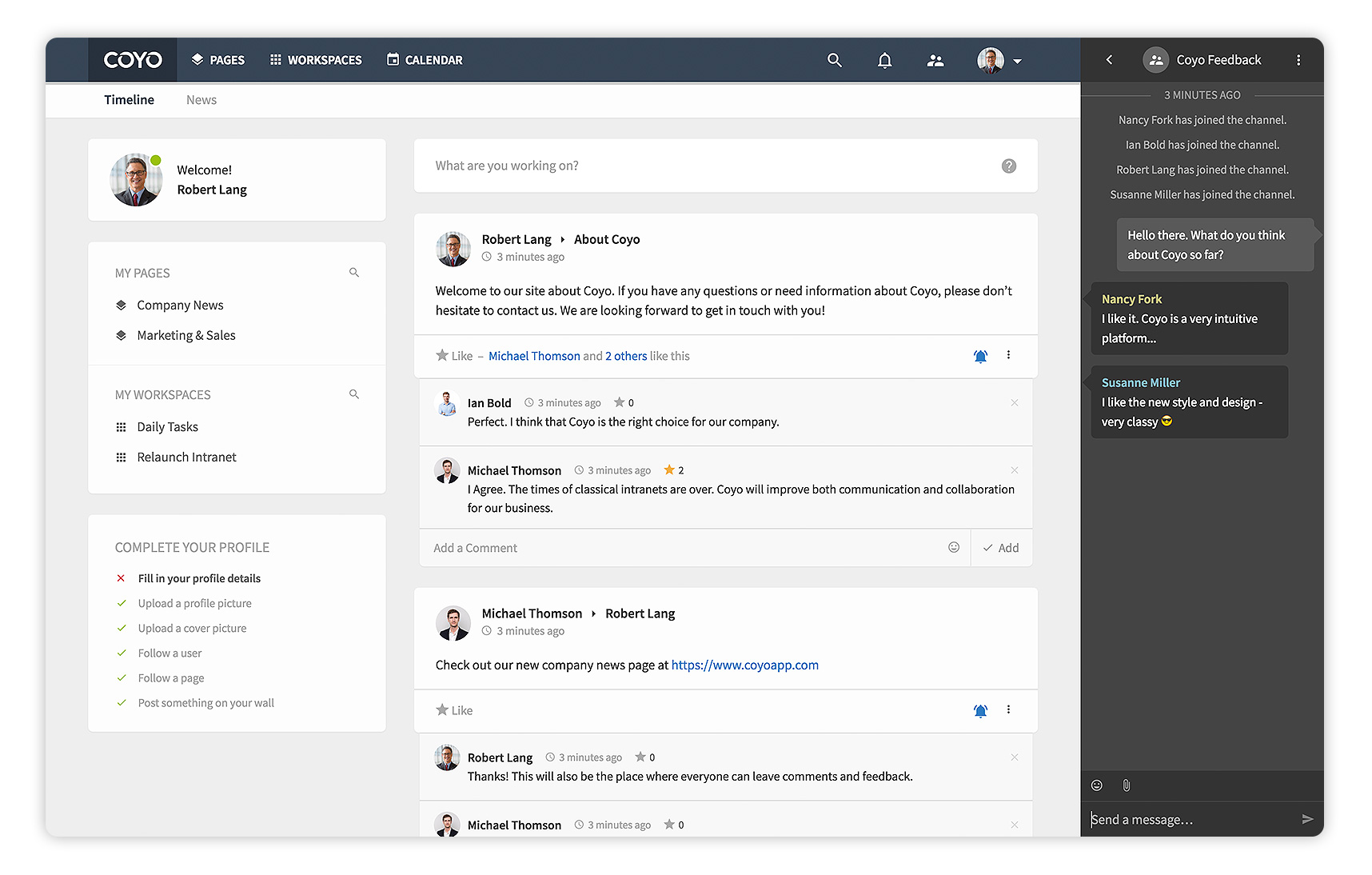Click Daily Tasks grid icon
1372x875 pixels.
[122, 427]
